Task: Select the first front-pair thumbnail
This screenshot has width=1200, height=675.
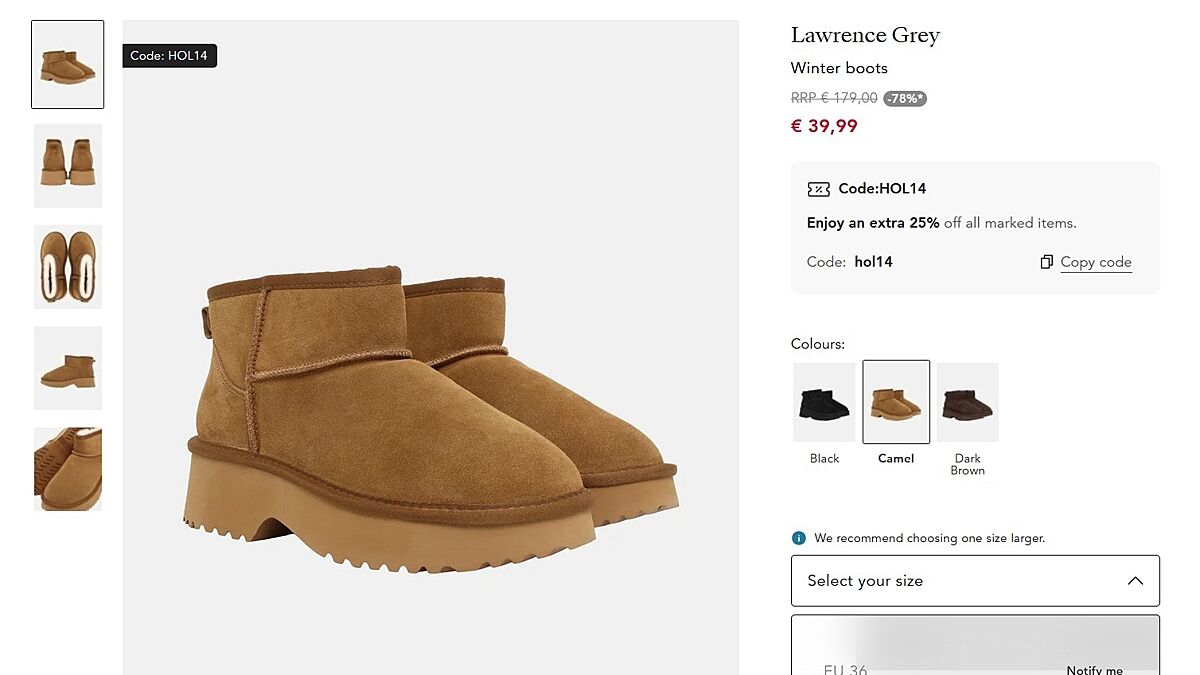Action: click(68, 64)
